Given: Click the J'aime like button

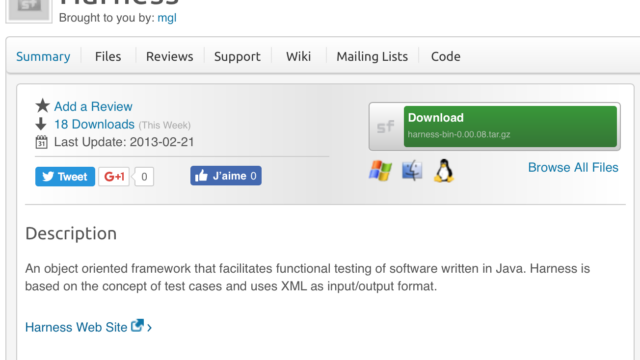Looking at the screenshot, I should (226, 176).
